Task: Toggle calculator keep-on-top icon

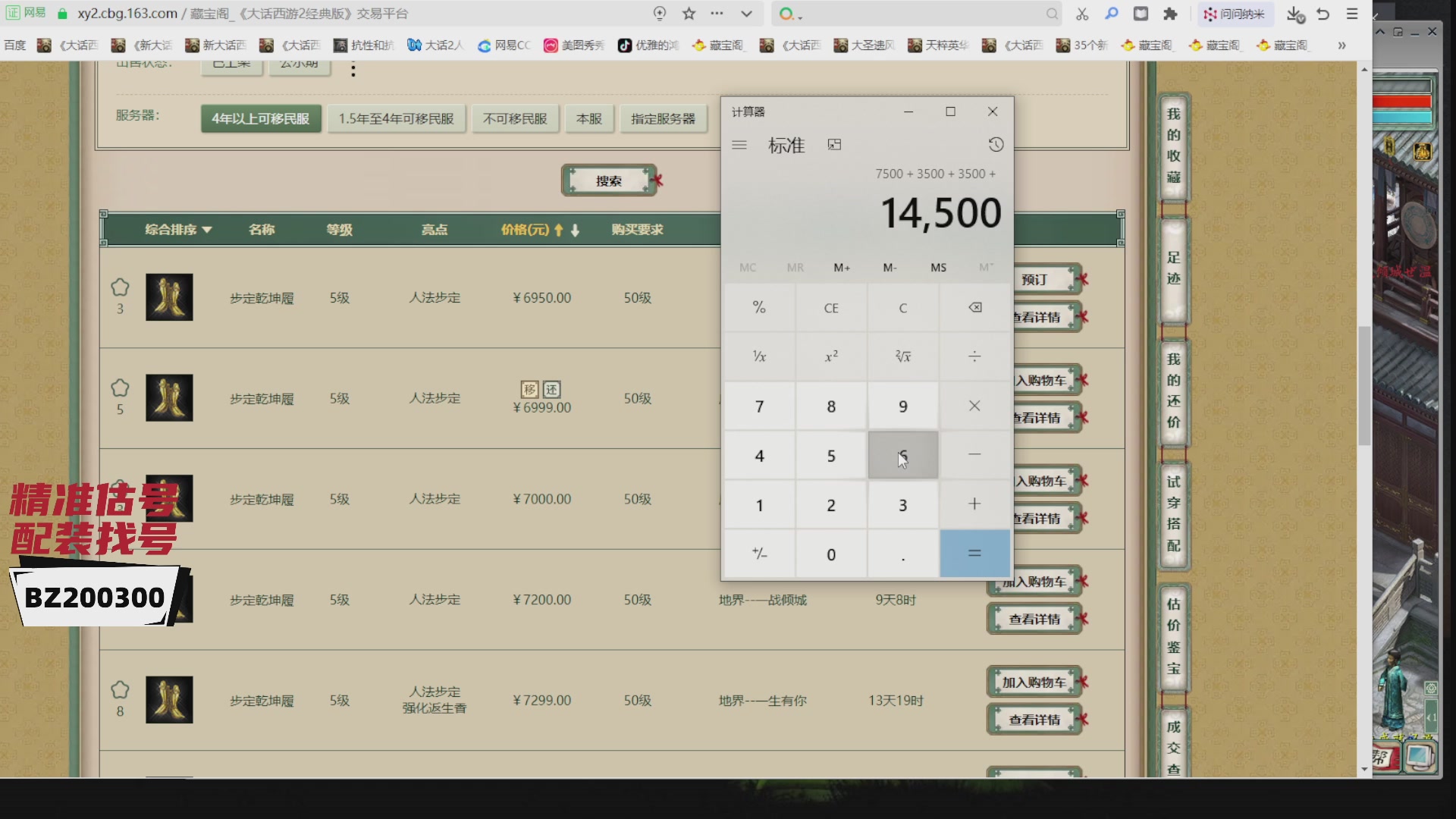Action: coord(834,145)
